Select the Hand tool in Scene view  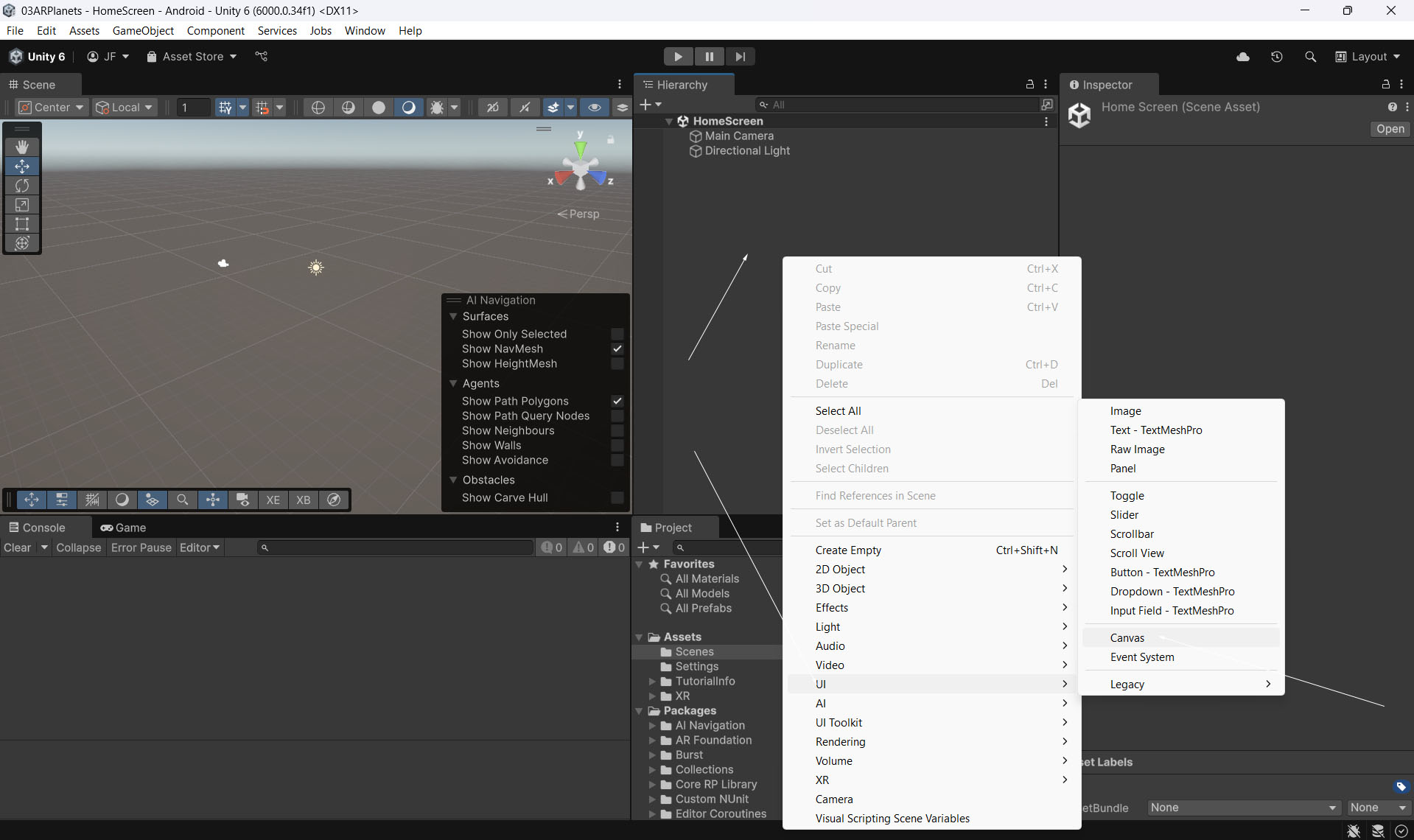point(22,147)
